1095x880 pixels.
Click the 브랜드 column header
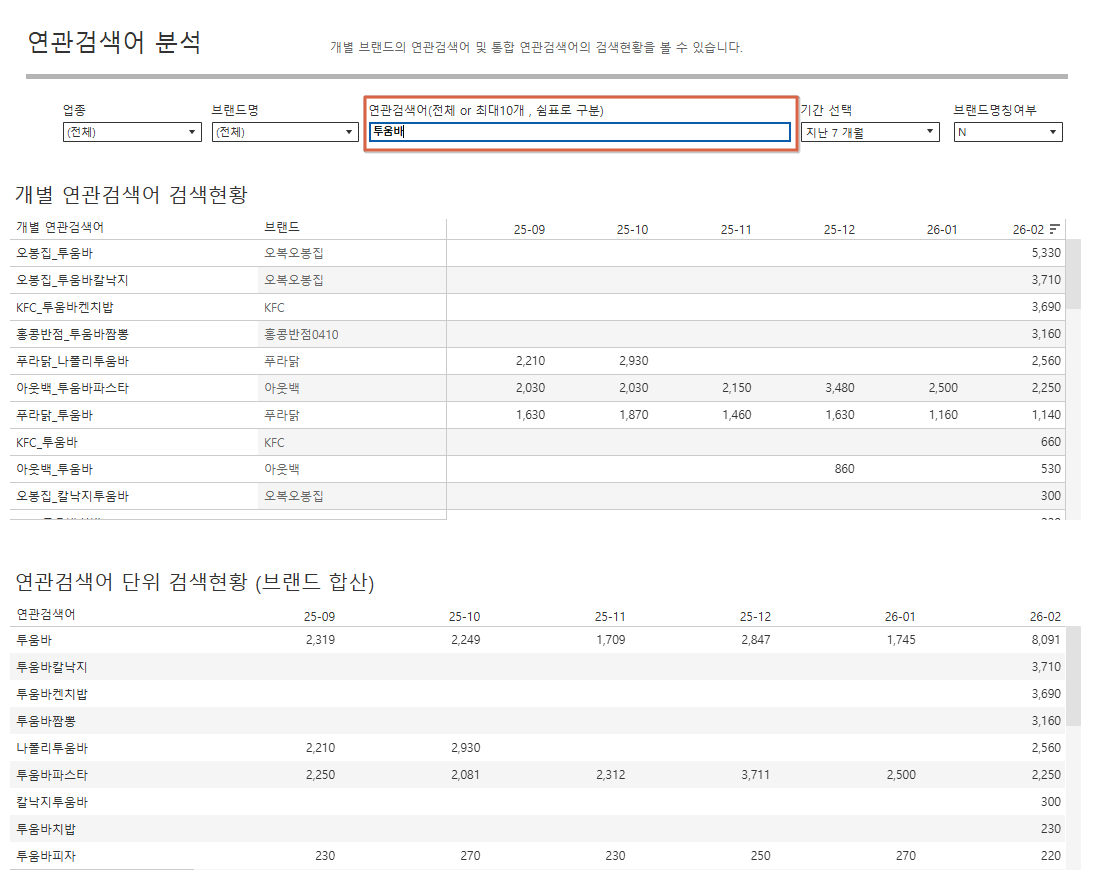click(281, 228)
